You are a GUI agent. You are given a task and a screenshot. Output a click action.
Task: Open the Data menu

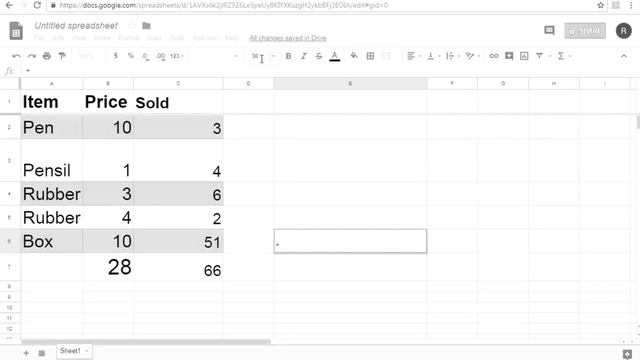click(154, 38)
